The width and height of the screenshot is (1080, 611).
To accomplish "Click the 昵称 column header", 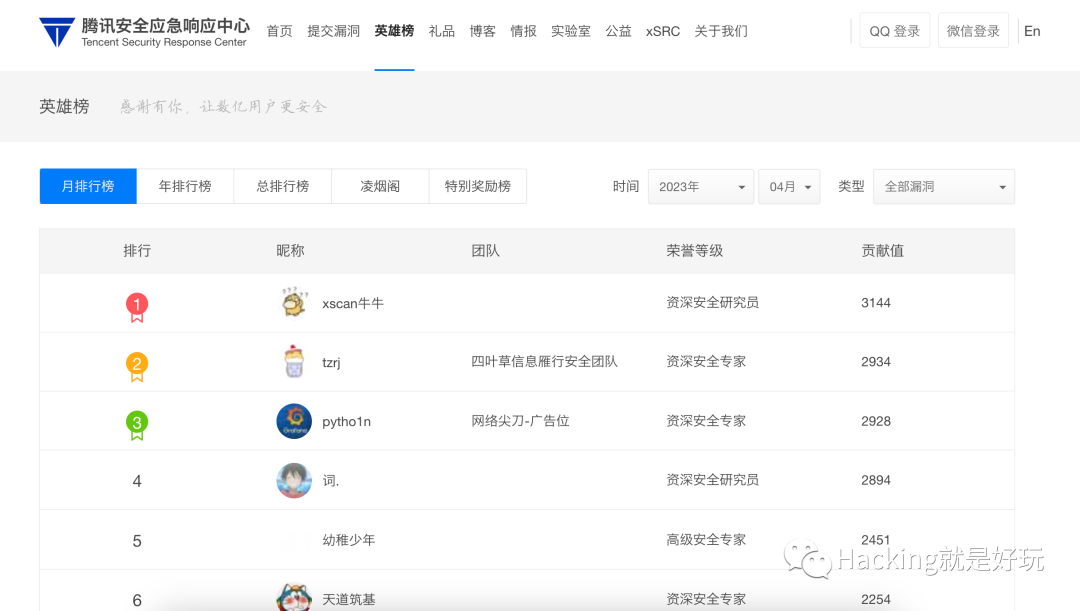I will point(290,251).
